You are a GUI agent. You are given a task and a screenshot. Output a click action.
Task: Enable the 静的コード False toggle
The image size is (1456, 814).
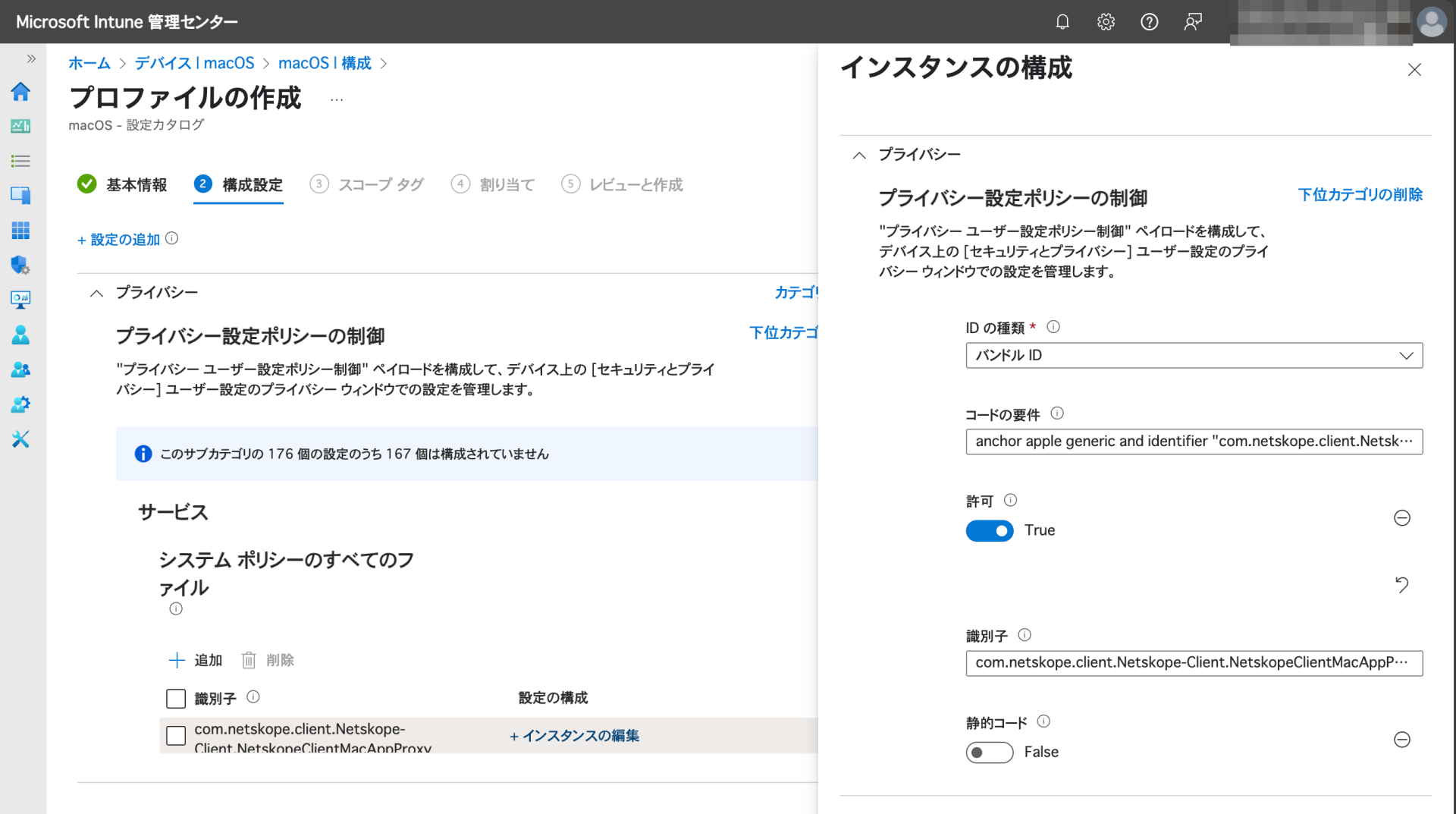click(989, 752)
